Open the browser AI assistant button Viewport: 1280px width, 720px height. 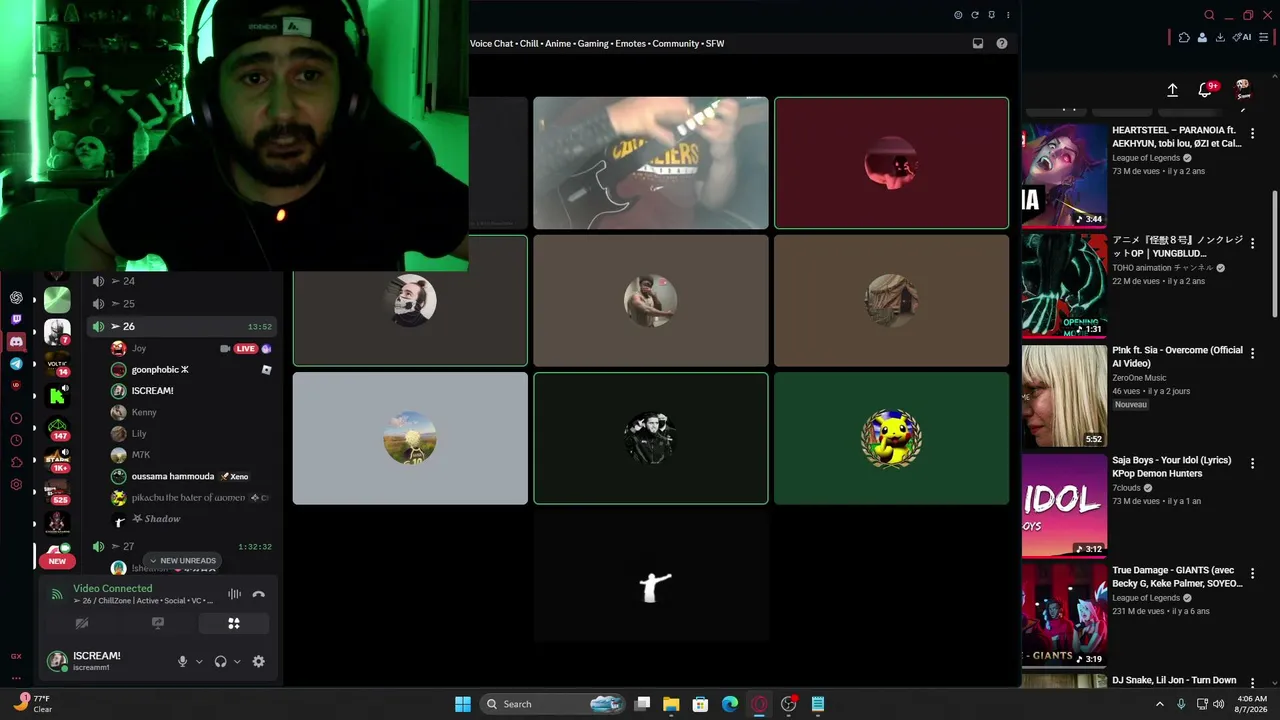pyautogui.click(x=1242, y=38)
